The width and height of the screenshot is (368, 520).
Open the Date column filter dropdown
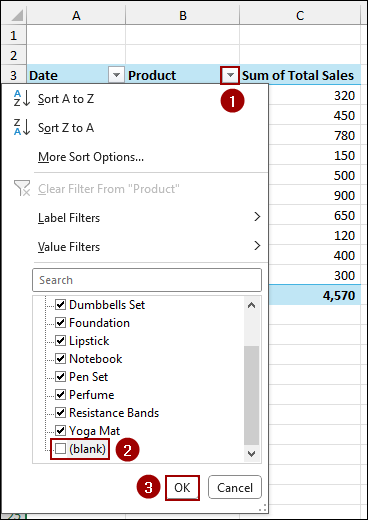pyautogui.click(x=116, y=75)
